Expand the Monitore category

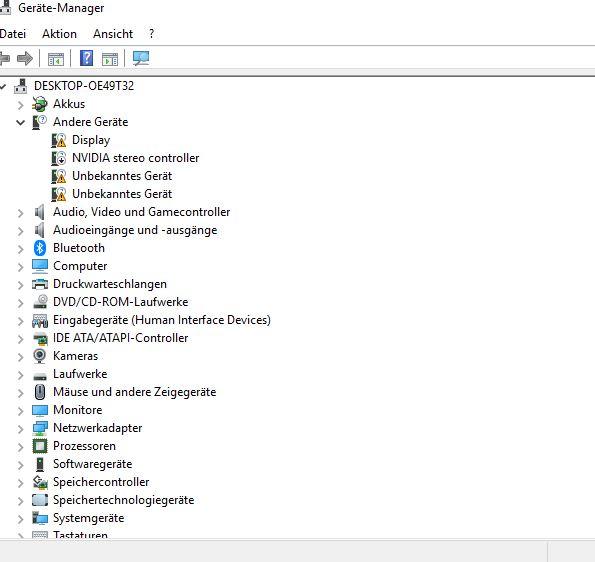pyautogui.click(x=20, y=411)
